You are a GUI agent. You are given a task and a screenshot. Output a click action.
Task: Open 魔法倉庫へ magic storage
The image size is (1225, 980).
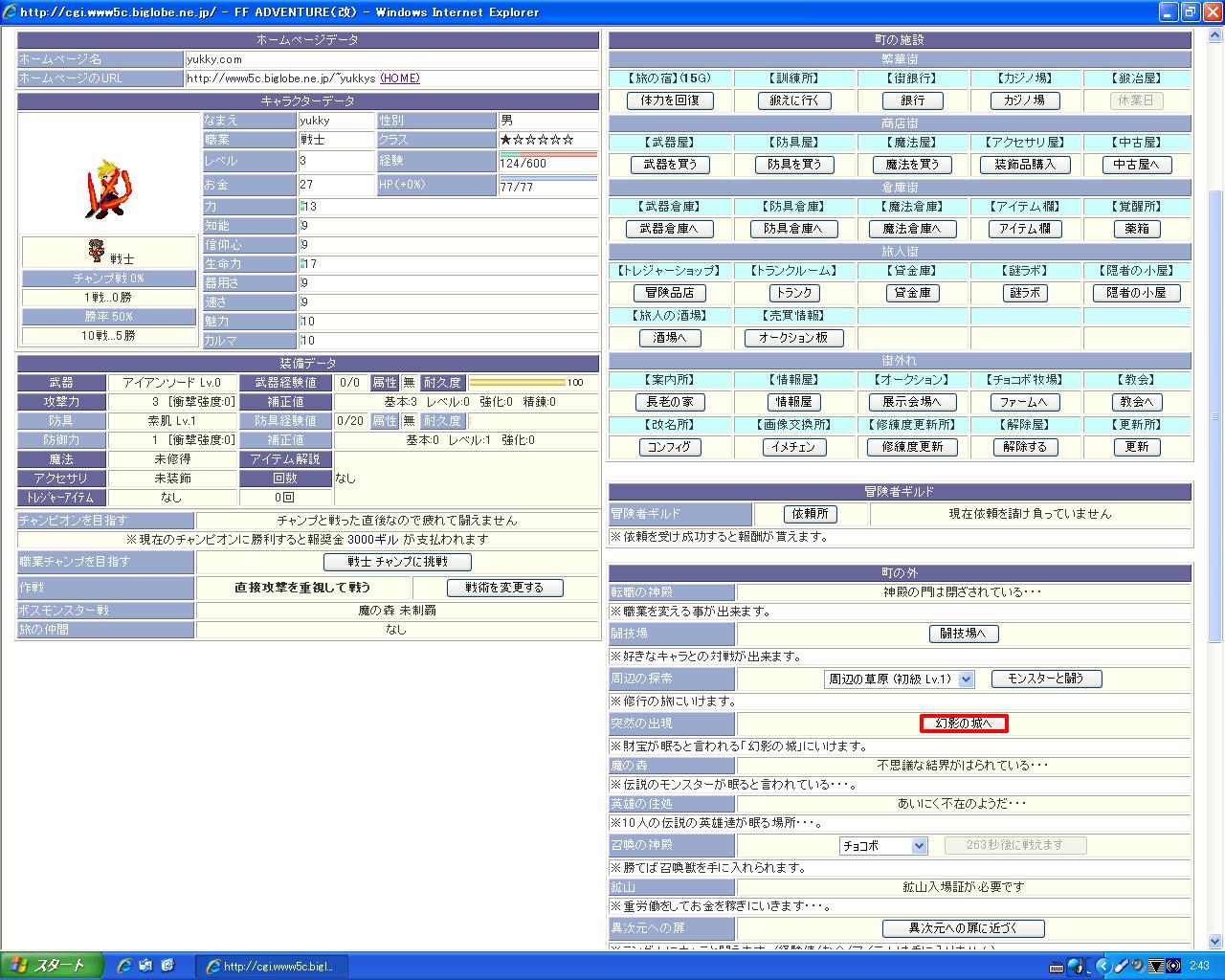click(x=913, y=229)
